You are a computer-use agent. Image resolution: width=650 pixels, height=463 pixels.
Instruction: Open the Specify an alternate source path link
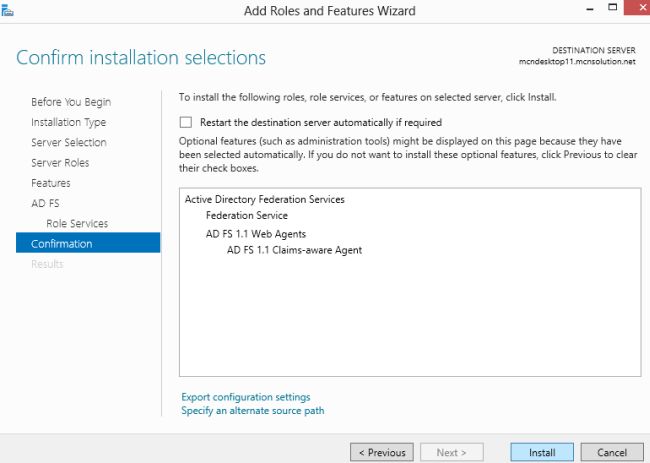click(252, 410)
